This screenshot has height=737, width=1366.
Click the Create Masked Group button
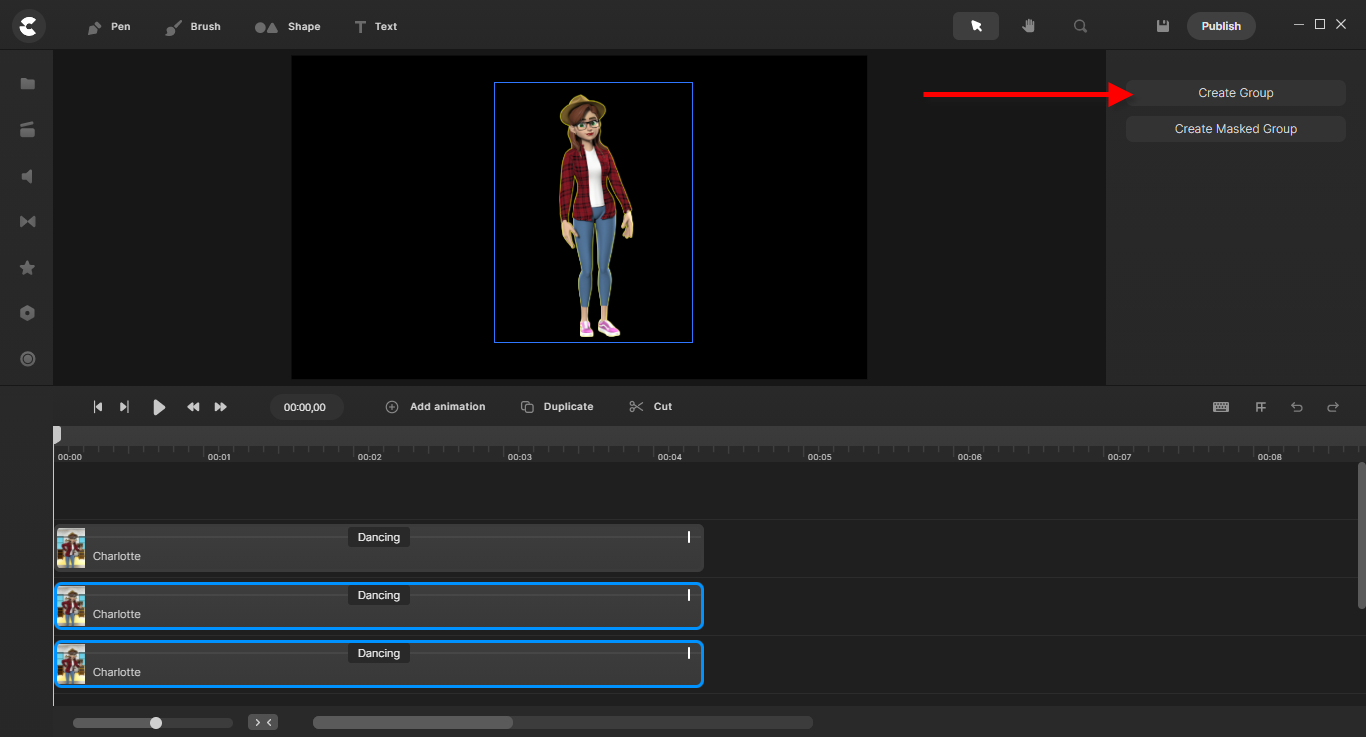click(x=1236, y=129)
